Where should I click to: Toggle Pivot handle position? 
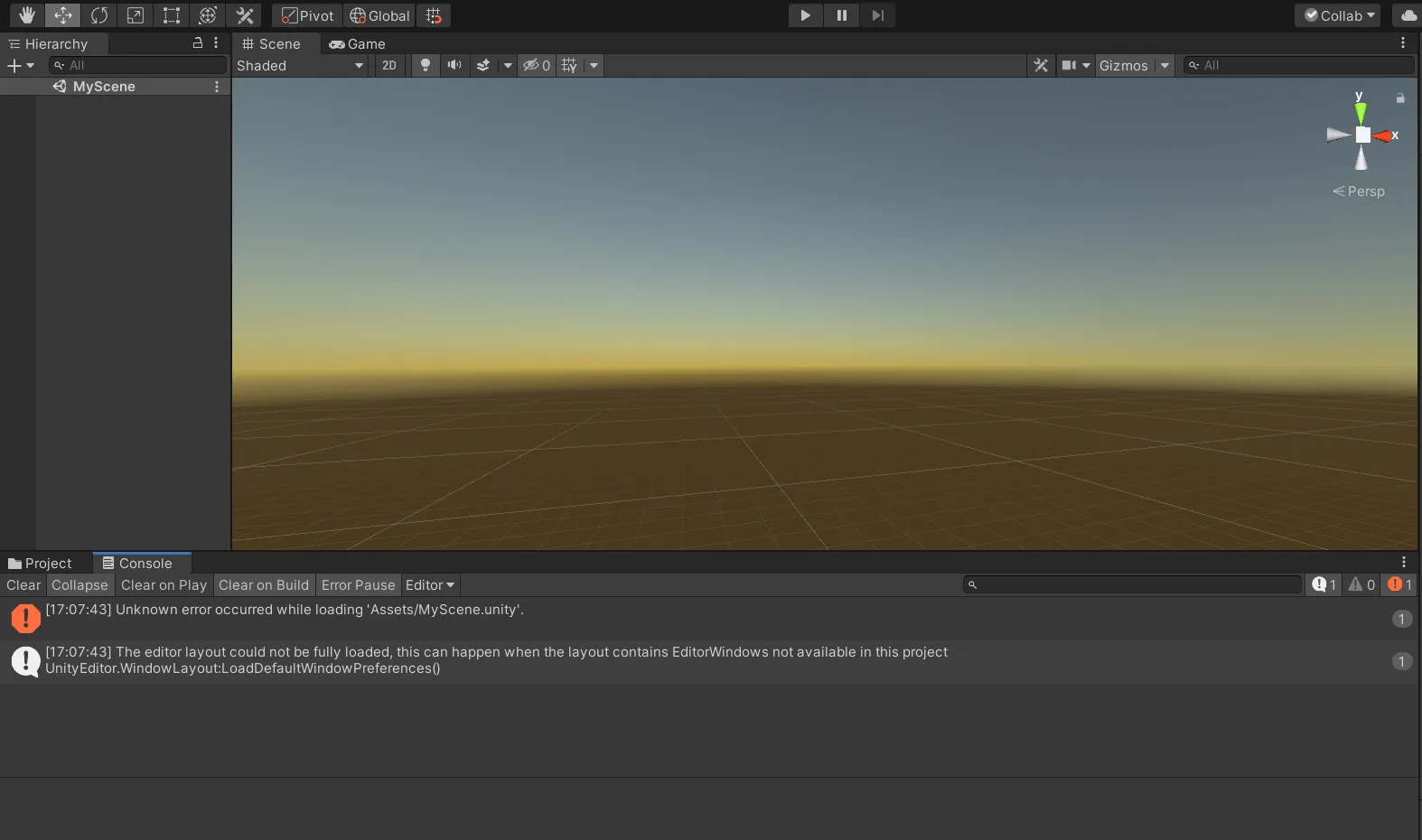tap(308, 15)
